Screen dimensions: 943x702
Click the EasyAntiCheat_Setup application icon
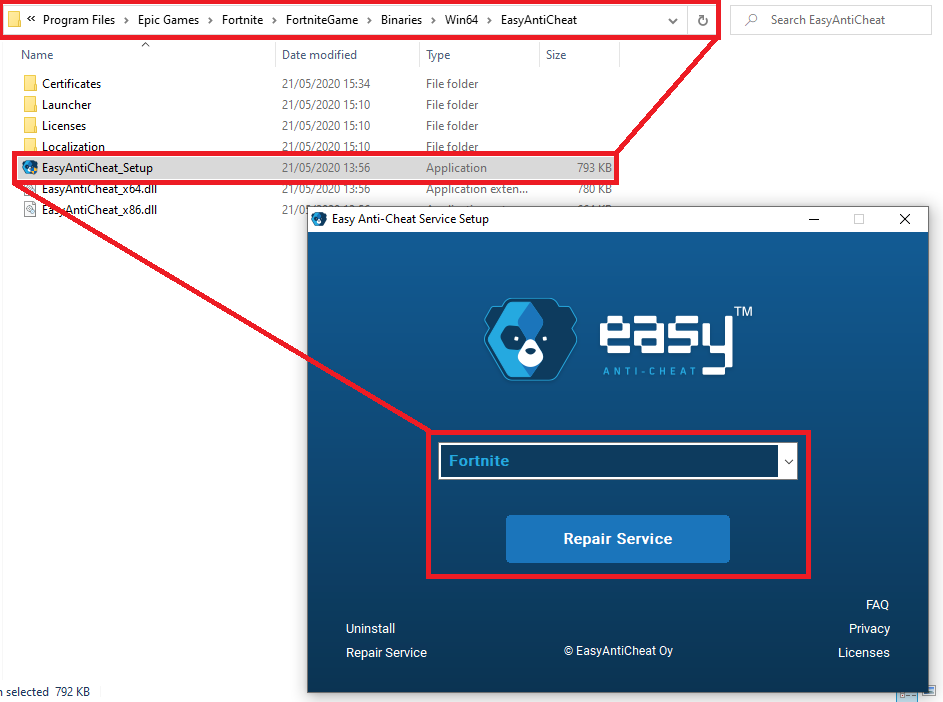(29, 167)
